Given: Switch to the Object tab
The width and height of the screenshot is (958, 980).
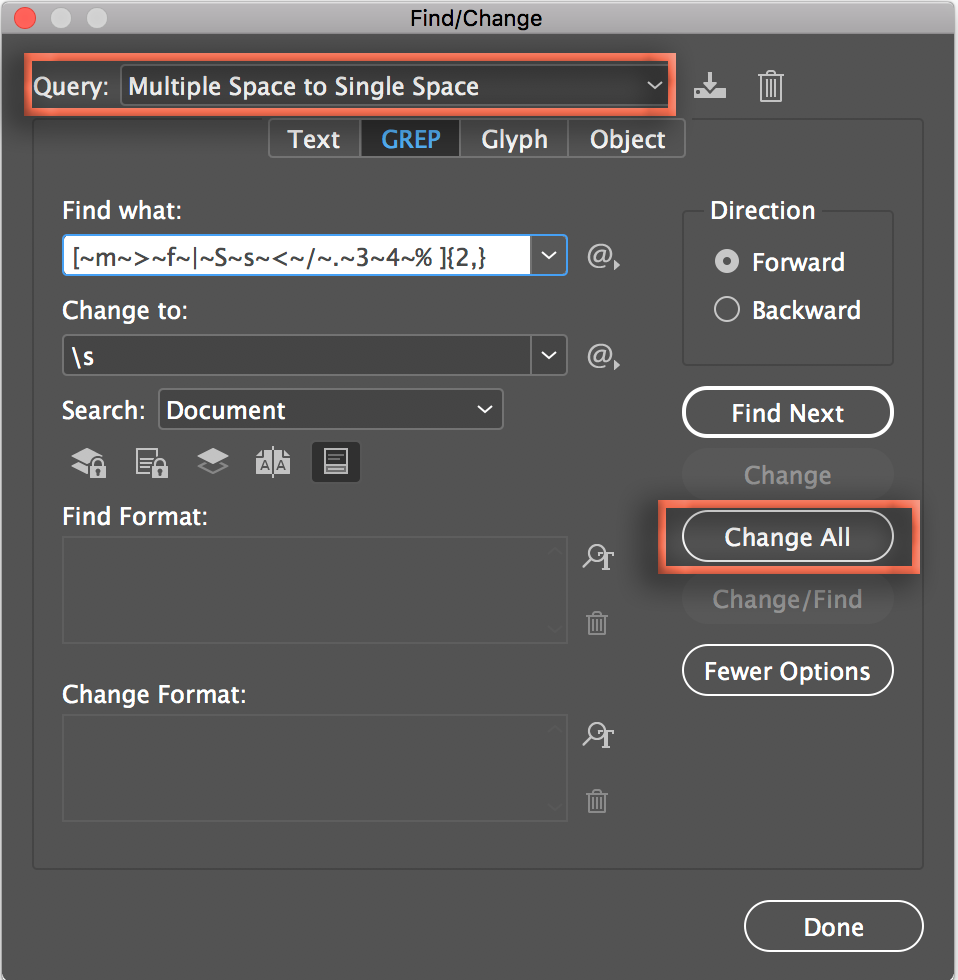Looking at the screenshot, I should [627, 139].
